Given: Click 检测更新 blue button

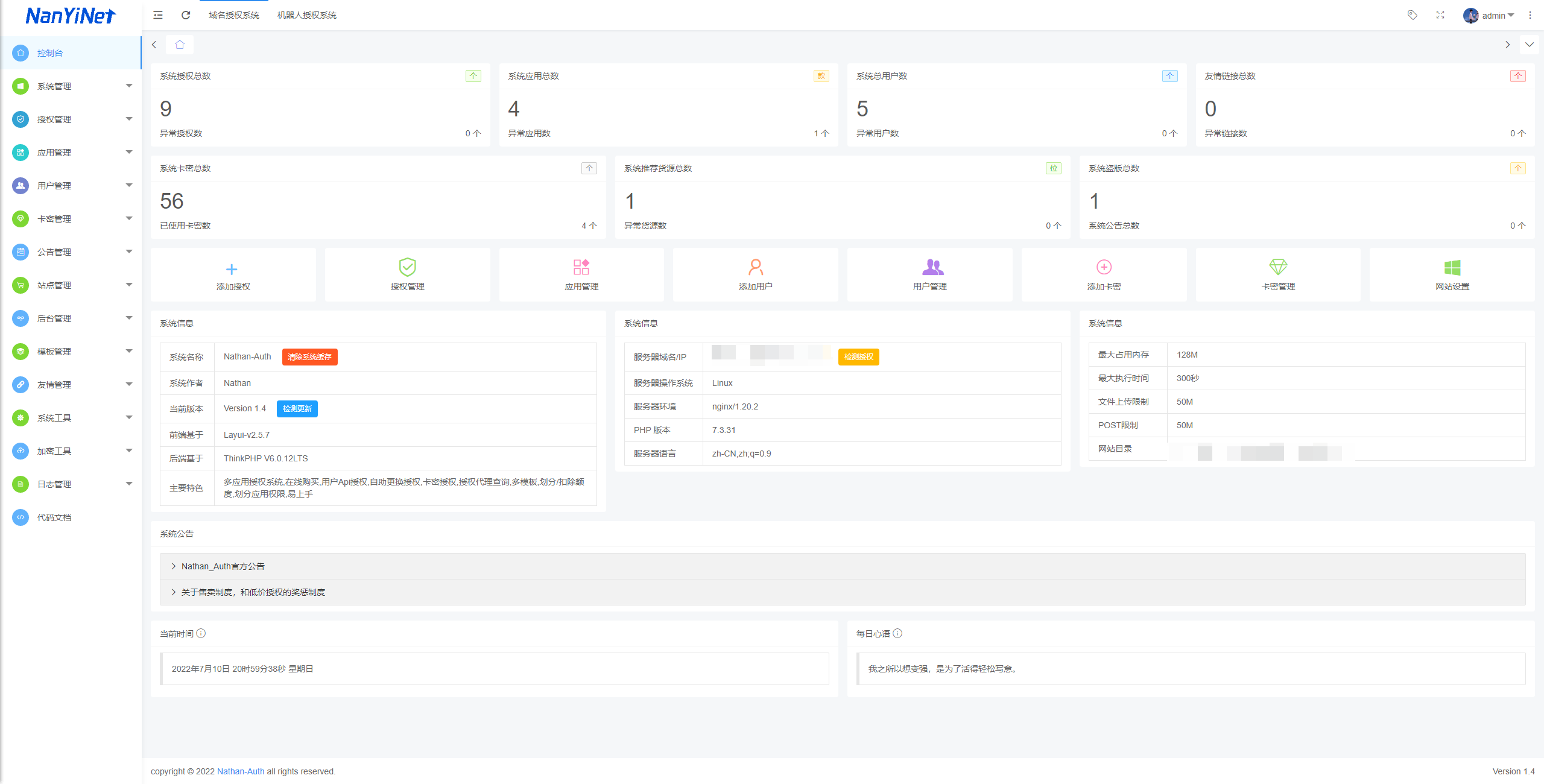Looking at the screenshot, I should tap(297, 409).
